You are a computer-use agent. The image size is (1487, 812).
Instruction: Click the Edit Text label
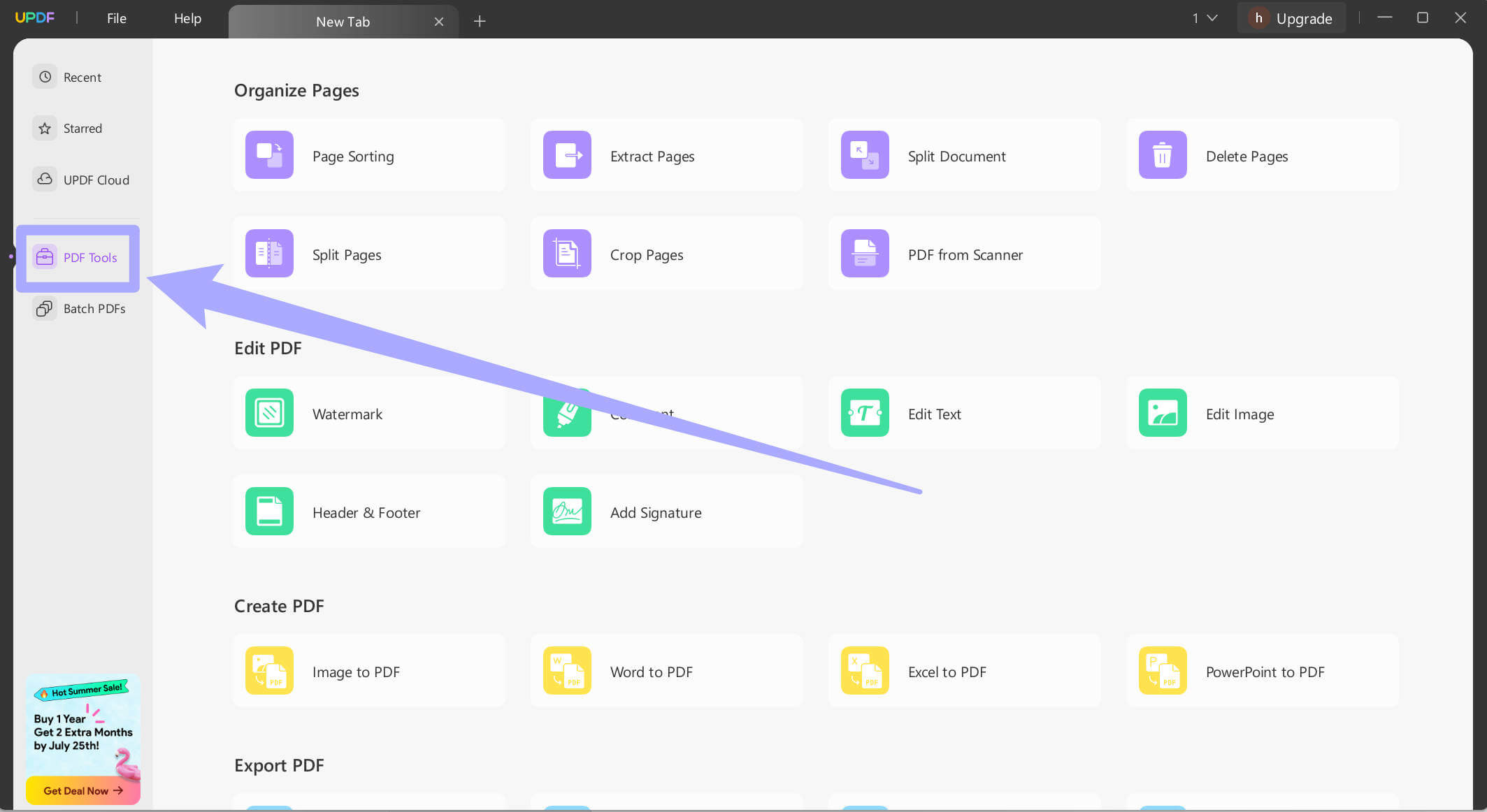pos(934,414)
